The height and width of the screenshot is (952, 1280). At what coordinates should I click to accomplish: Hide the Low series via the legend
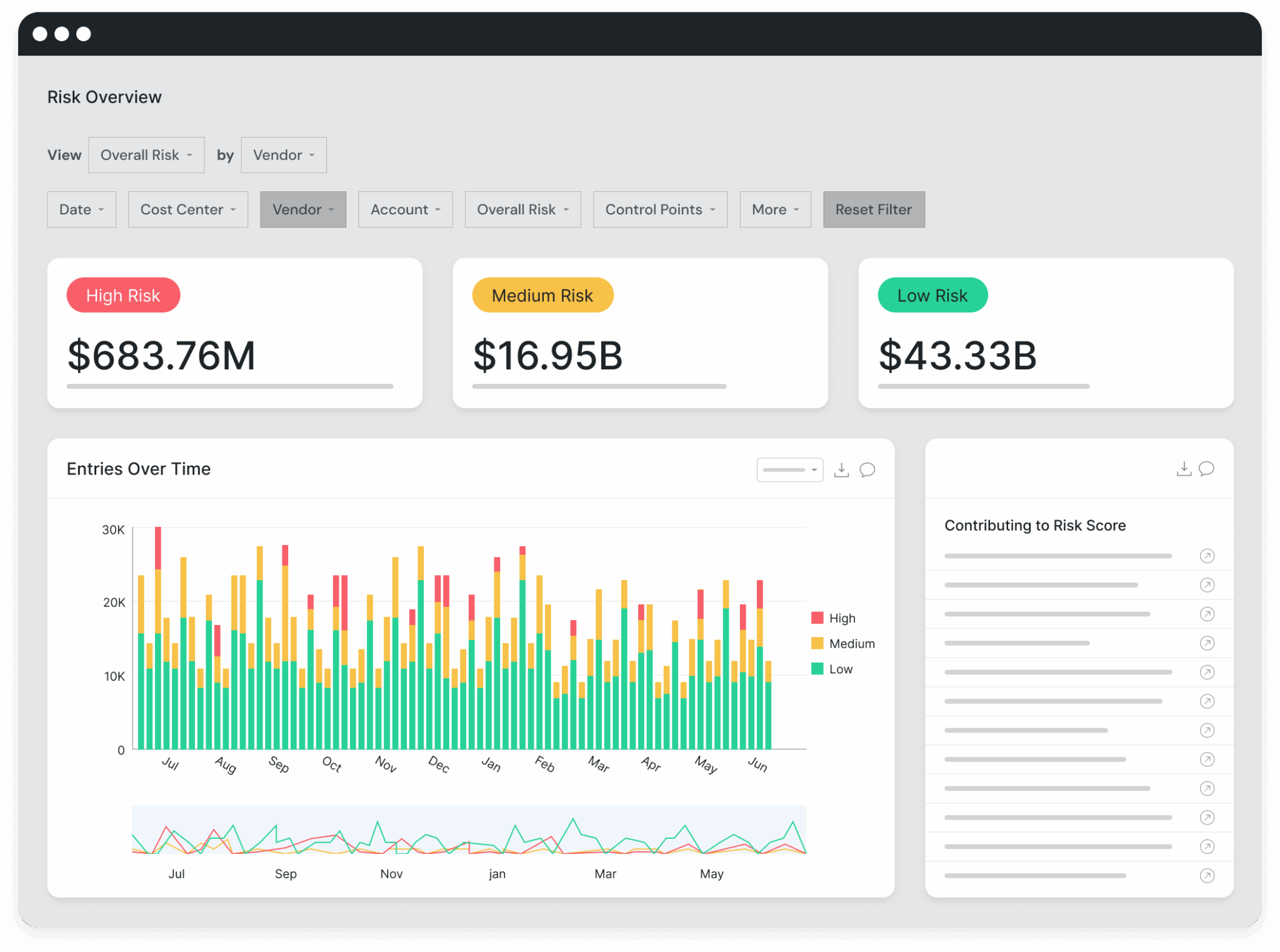(840, 668)
